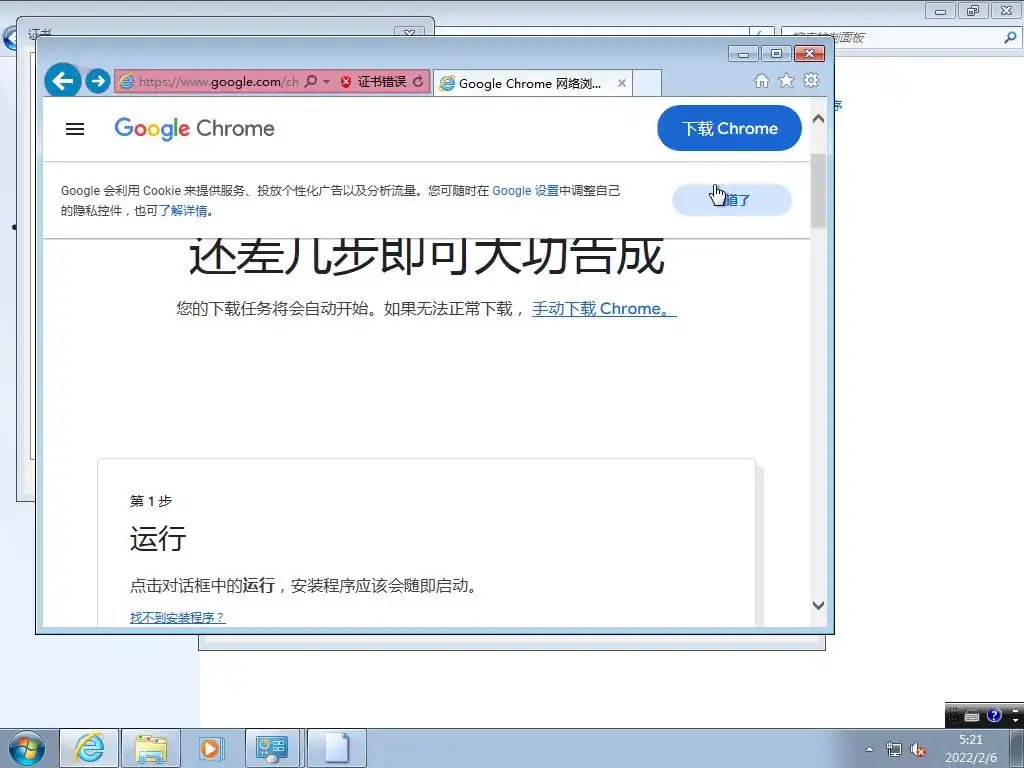Click the red certificate error shield icon
The image size is (1024, 768).
click(346, 82)
